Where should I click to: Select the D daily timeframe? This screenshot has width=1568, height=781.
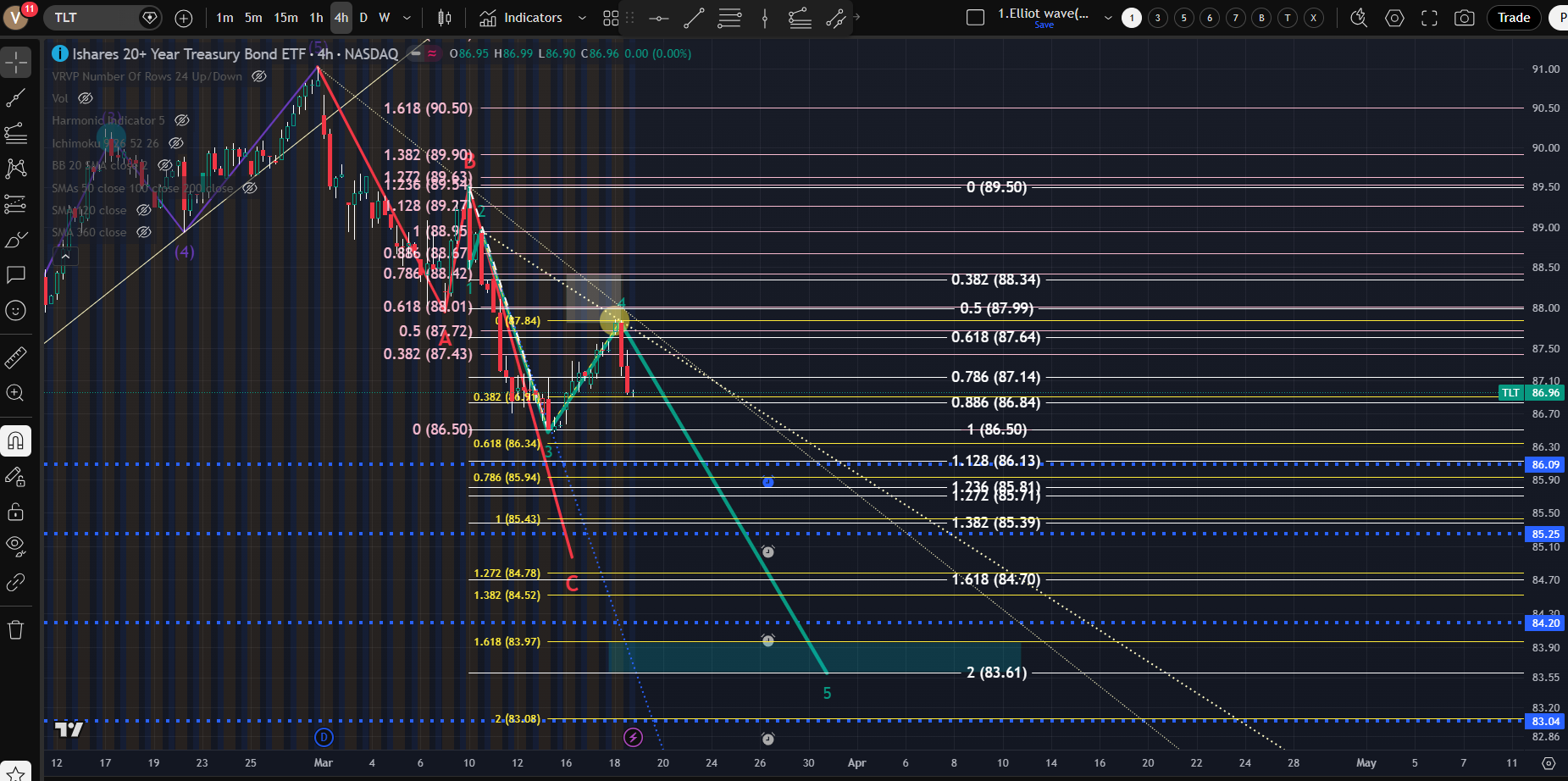click(363, 18)
